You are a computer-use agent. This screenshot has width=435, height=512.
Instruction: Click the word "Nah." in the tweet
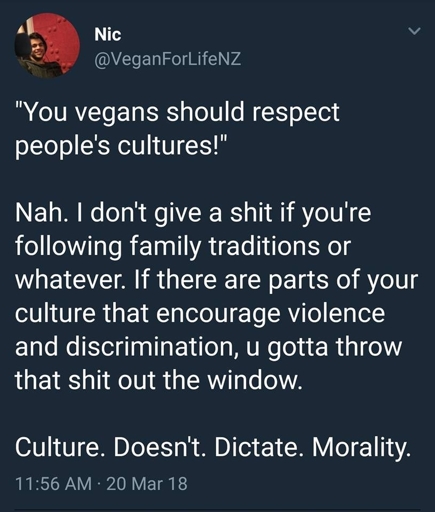(39, 212)
